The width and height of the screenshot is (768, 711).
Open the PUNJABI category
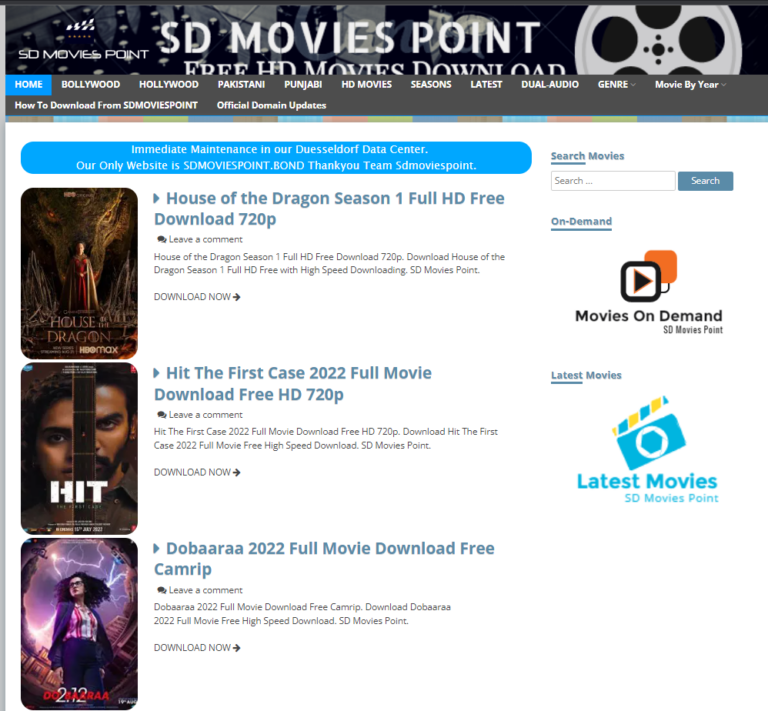tap(303, 85)
